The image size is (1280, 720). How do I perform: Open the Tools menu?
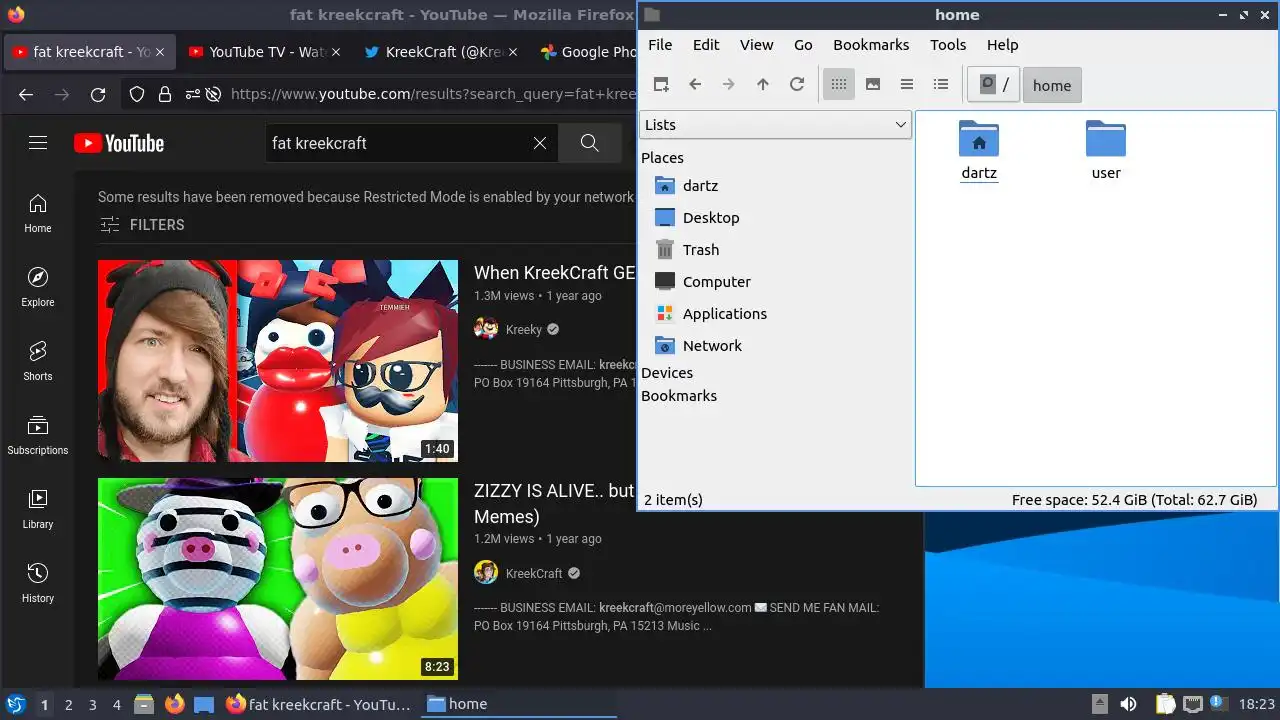(948, 45)
